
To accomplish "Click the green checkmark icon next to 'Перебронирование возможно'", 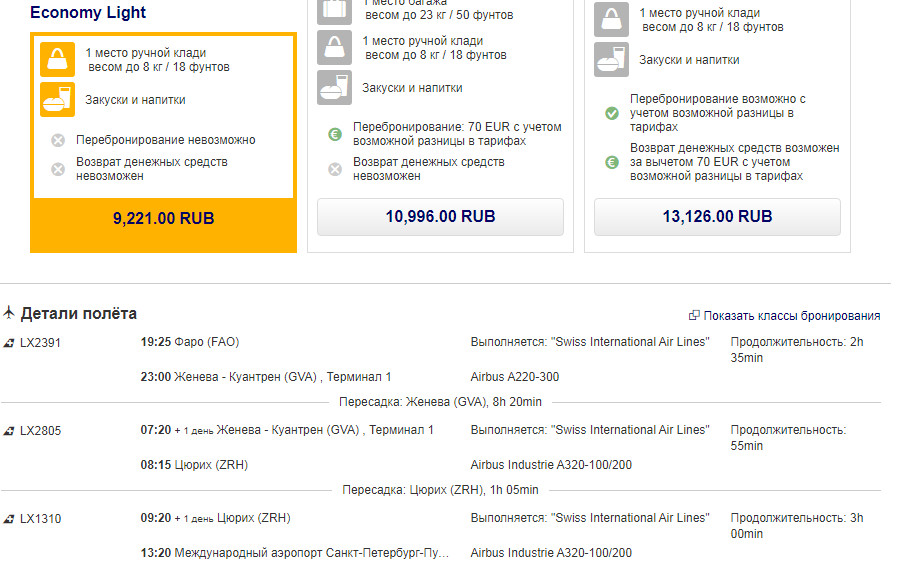I will [612, 113].
